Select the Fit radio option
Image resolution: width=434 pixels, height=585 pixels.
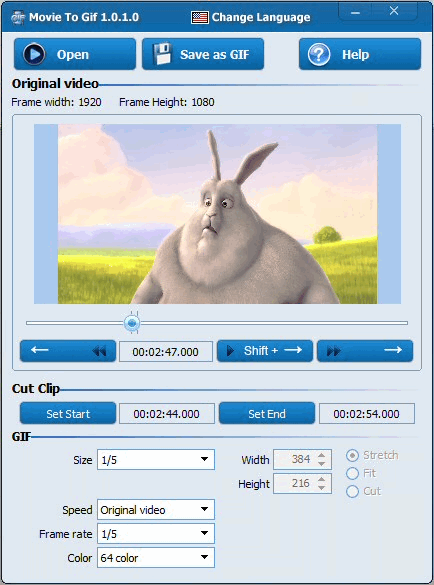[352, 473]
